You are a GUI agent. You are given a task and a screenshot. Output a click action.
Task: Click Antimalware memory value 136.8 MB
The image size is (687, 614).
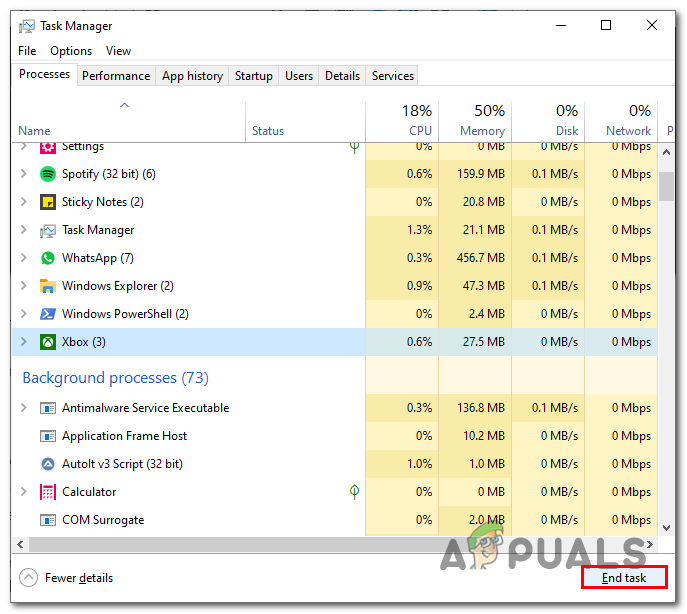[481, 408]
